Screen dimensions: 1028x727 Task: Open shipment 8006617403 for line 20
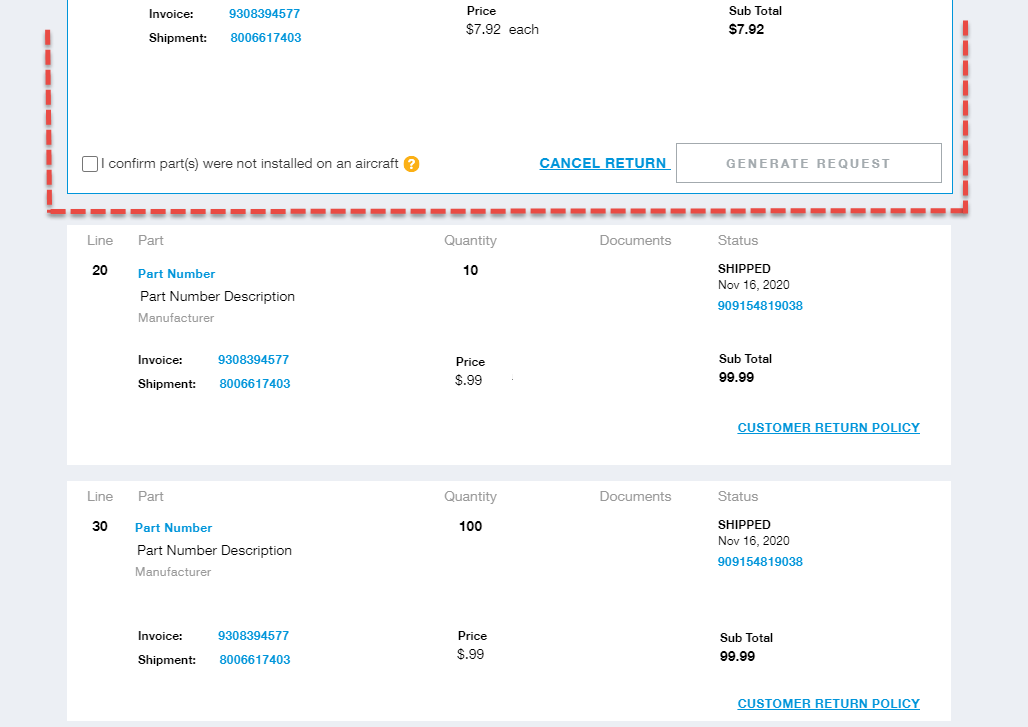(x=255, y=384)
